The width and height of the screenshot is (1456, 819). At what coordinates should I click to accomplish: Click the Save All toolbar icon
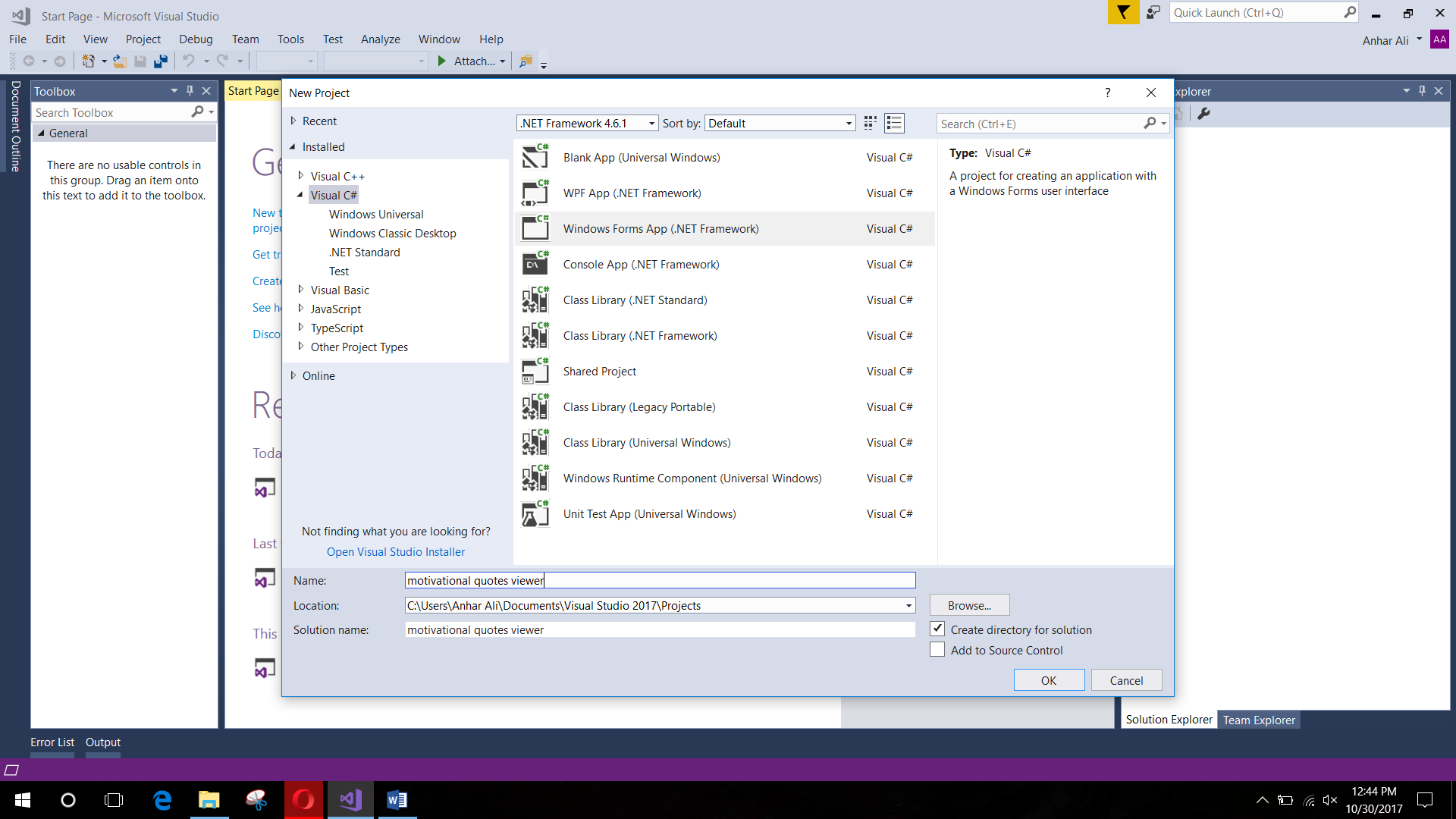coord(160,61)
